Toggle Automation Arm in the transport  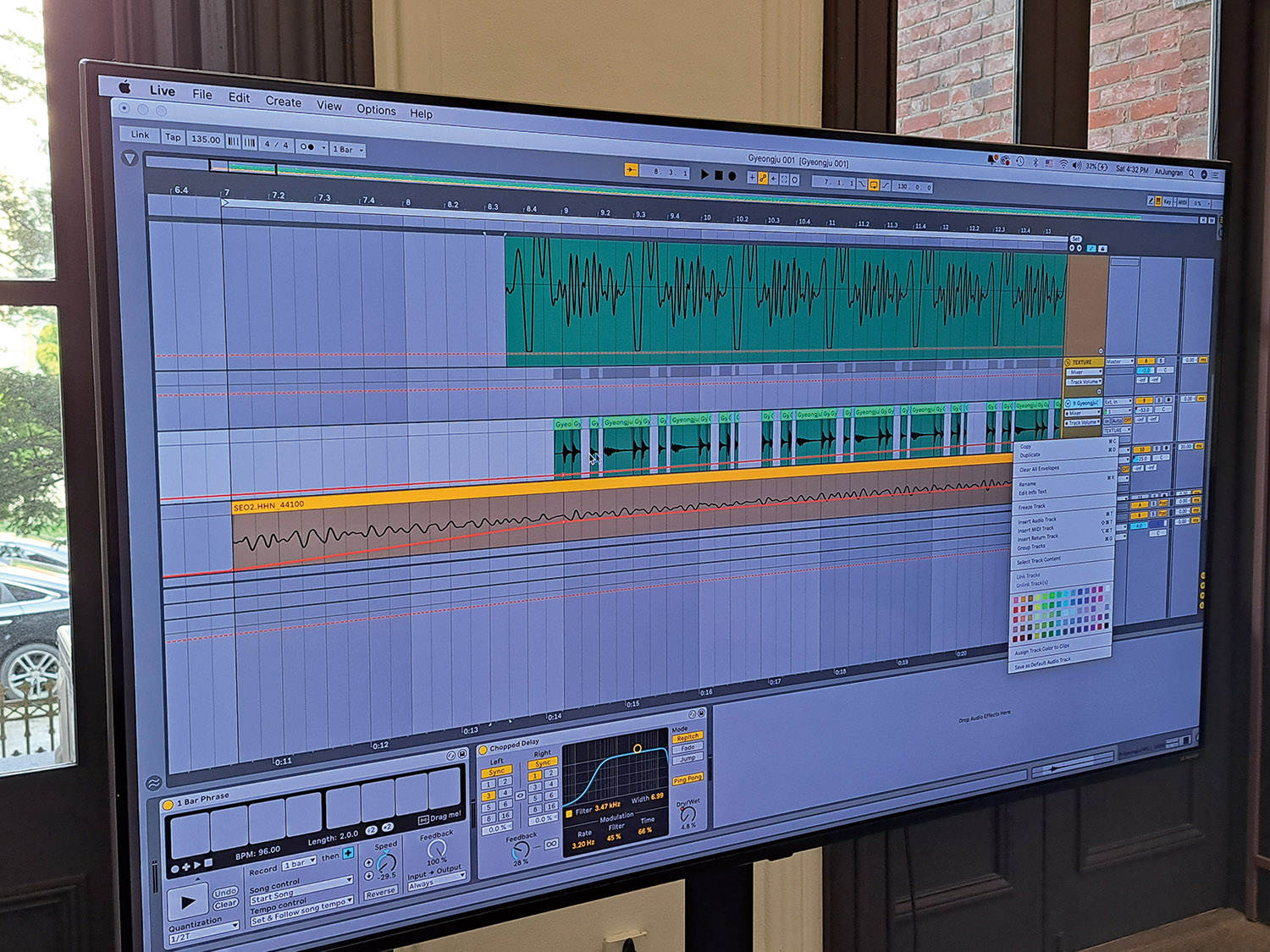(x=763, y=178)
